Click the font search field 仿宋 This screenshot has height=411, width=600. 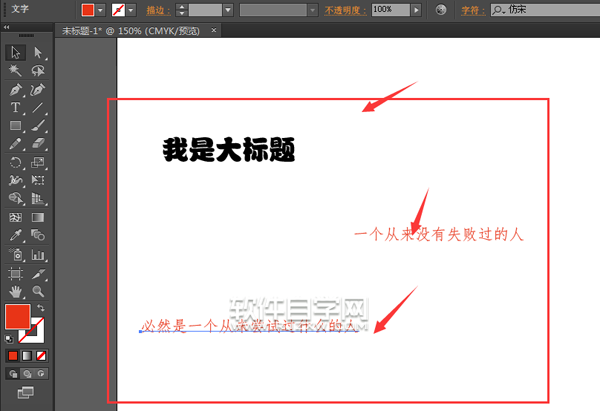545,10
